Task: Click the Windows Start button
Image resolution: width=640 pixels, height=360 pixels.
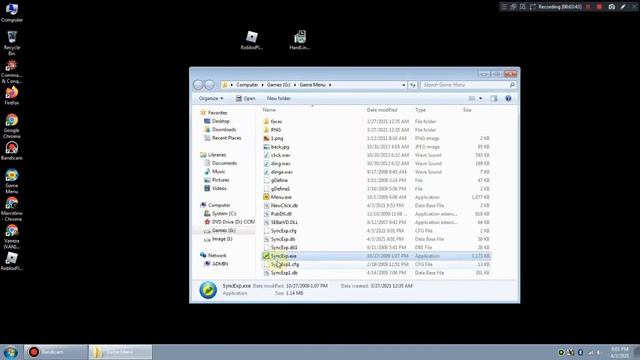Action: click(x=11, y=352)
